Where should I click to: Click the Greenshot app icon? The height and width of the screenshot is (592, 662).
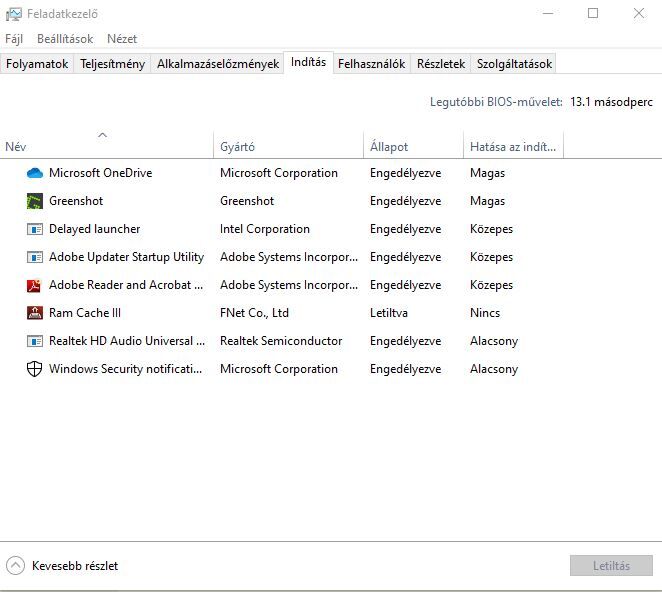[x=35, y=201]
